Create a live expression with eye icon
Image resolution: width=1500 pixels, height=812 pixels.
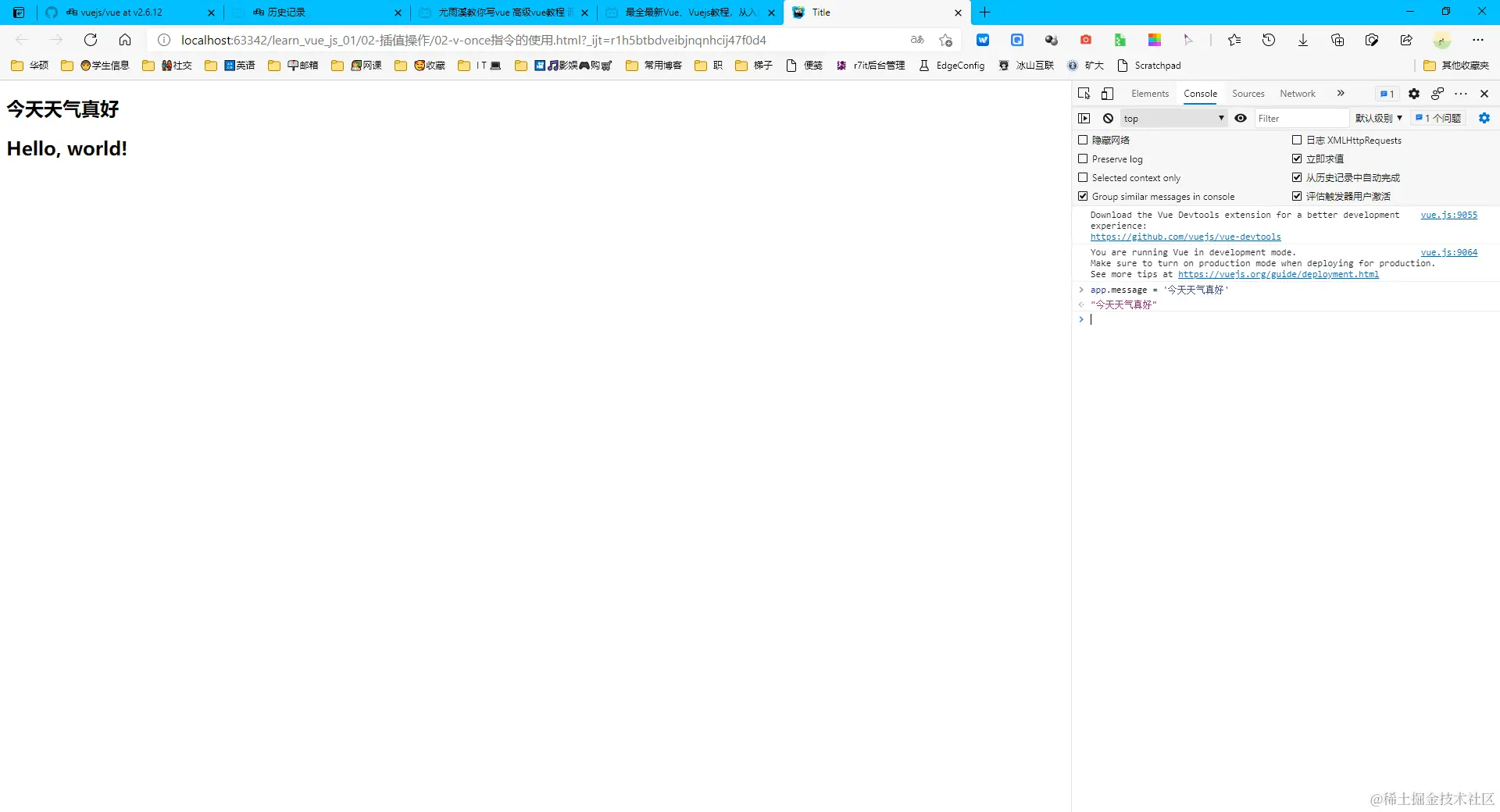(1241, 119)
